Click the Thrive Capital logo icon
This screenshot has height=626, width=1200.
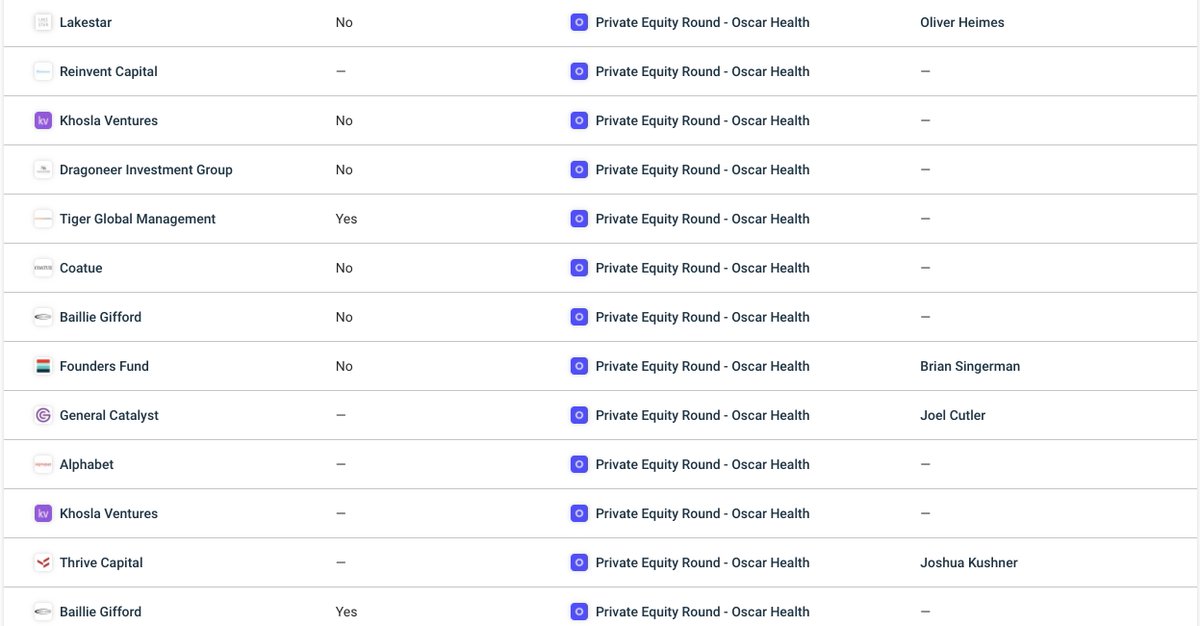[43, 563]
